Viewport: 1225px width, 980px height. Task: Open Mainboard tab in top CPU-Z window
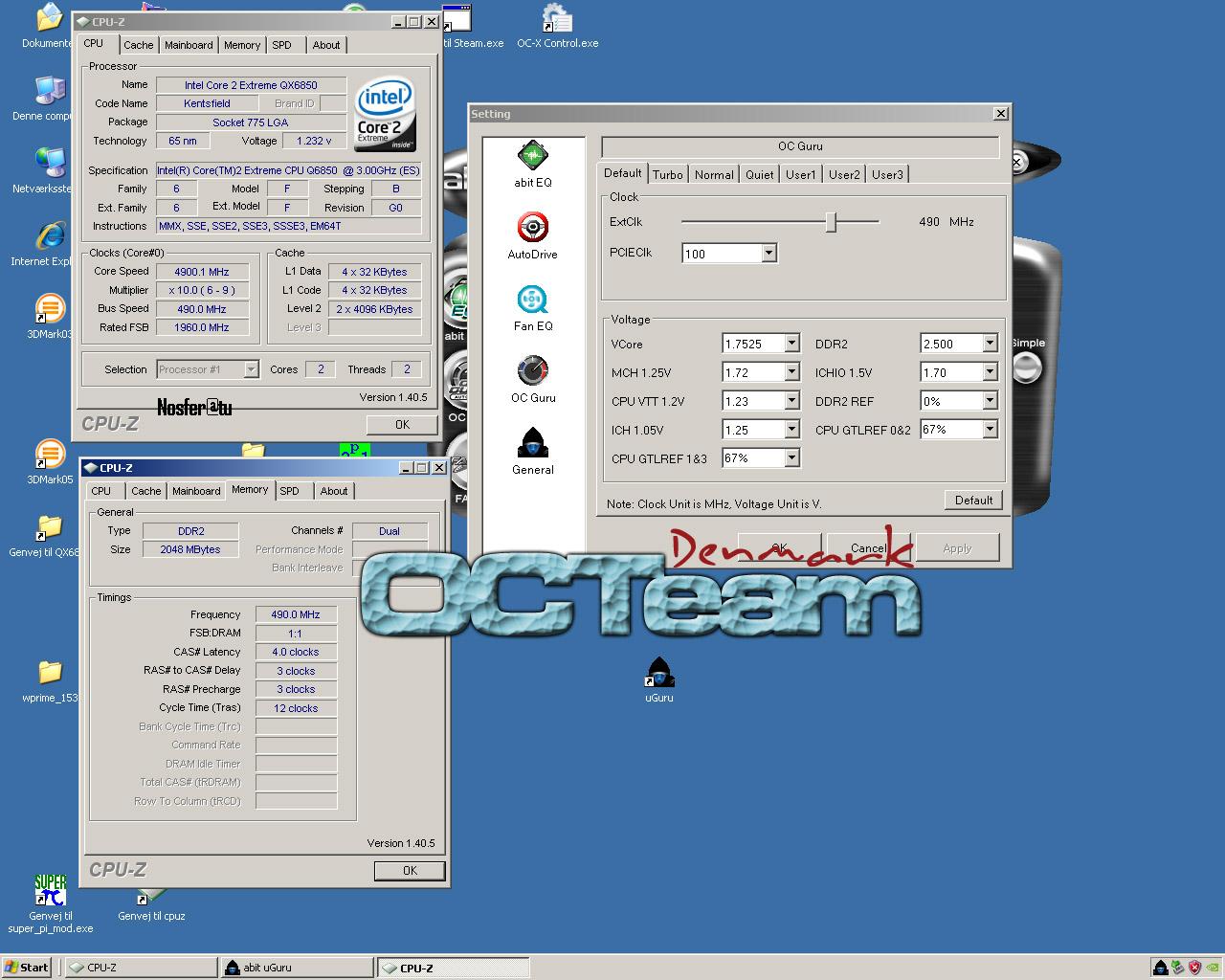pyautogui.click(x=189, y=45)
